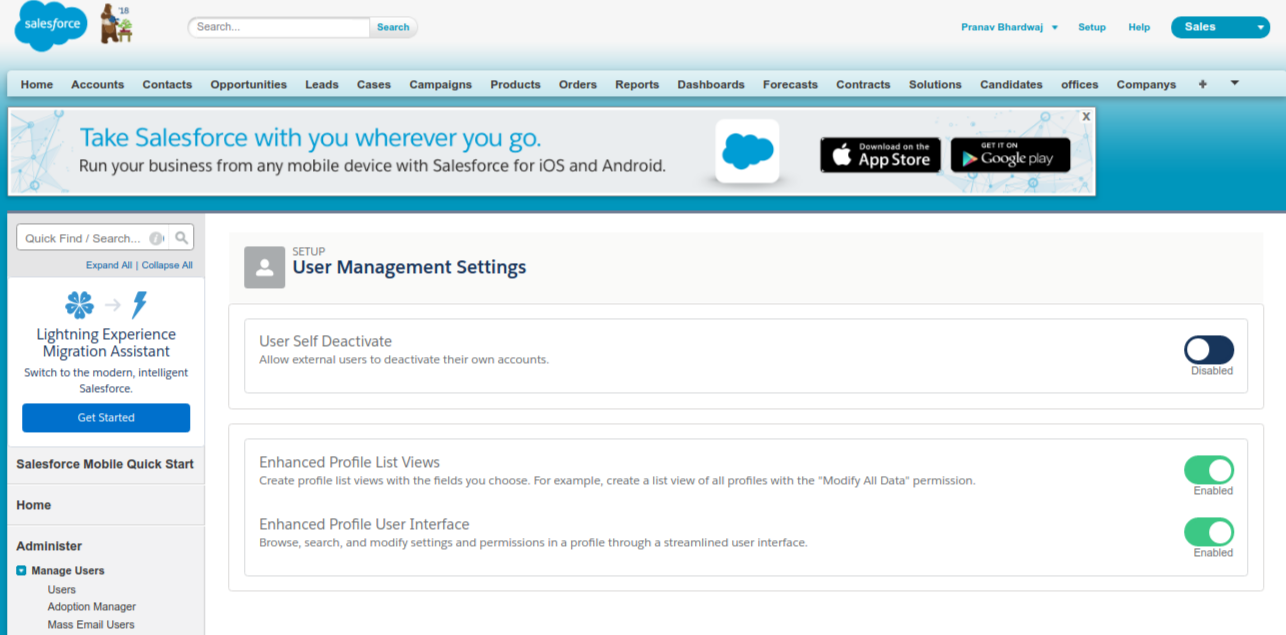Viewport: 1286px width, 635px height.
Task: Focus the top Search input field
Action: click(x=279, y=27)
